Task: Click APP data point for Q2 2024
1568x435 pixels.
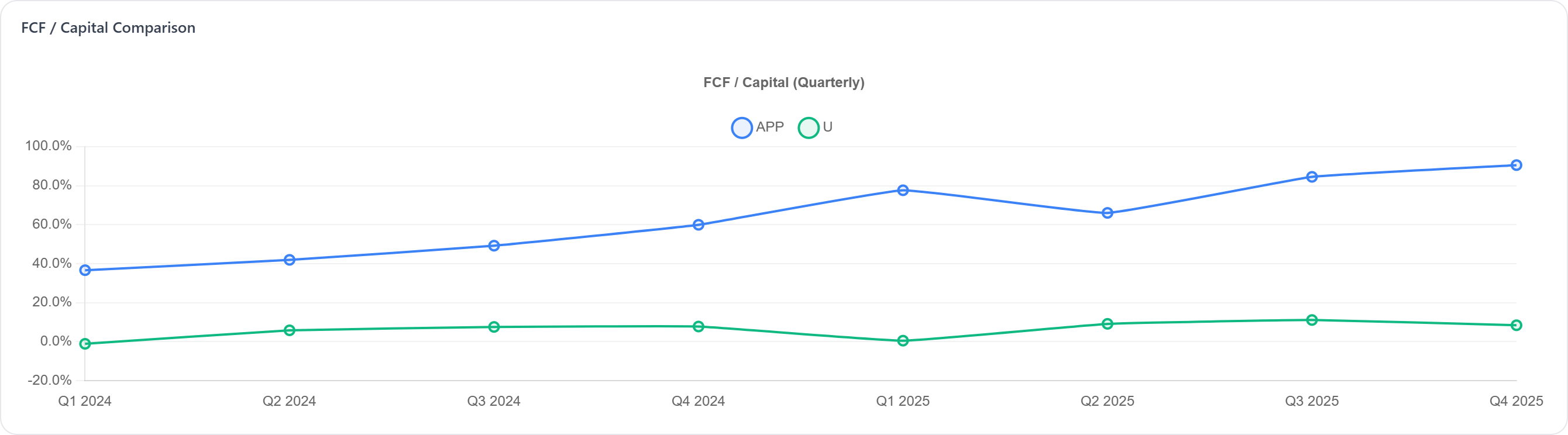Action: point(290,260)
